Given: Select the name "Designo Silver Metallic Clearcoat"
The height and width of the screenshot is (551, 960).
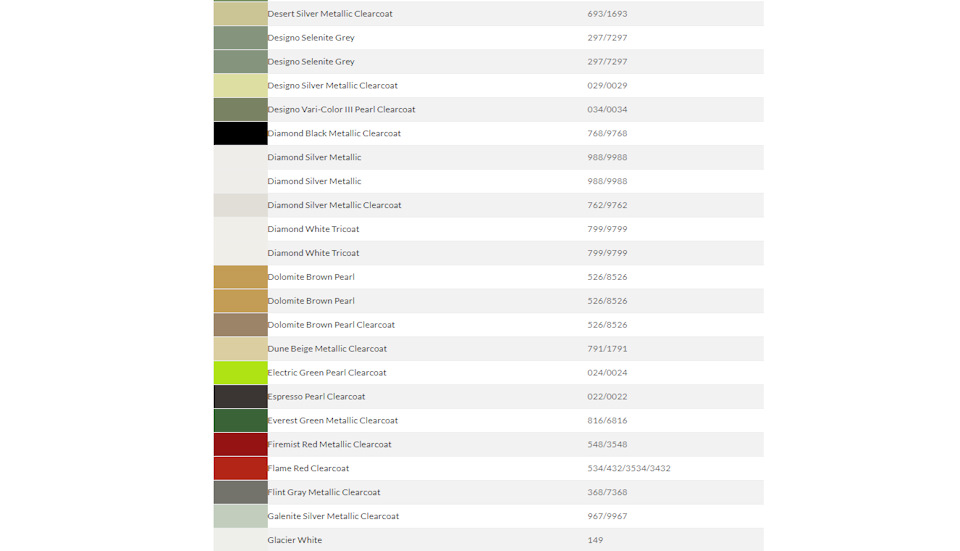Looking at the screenshot, I should click(x=332, y=86).
